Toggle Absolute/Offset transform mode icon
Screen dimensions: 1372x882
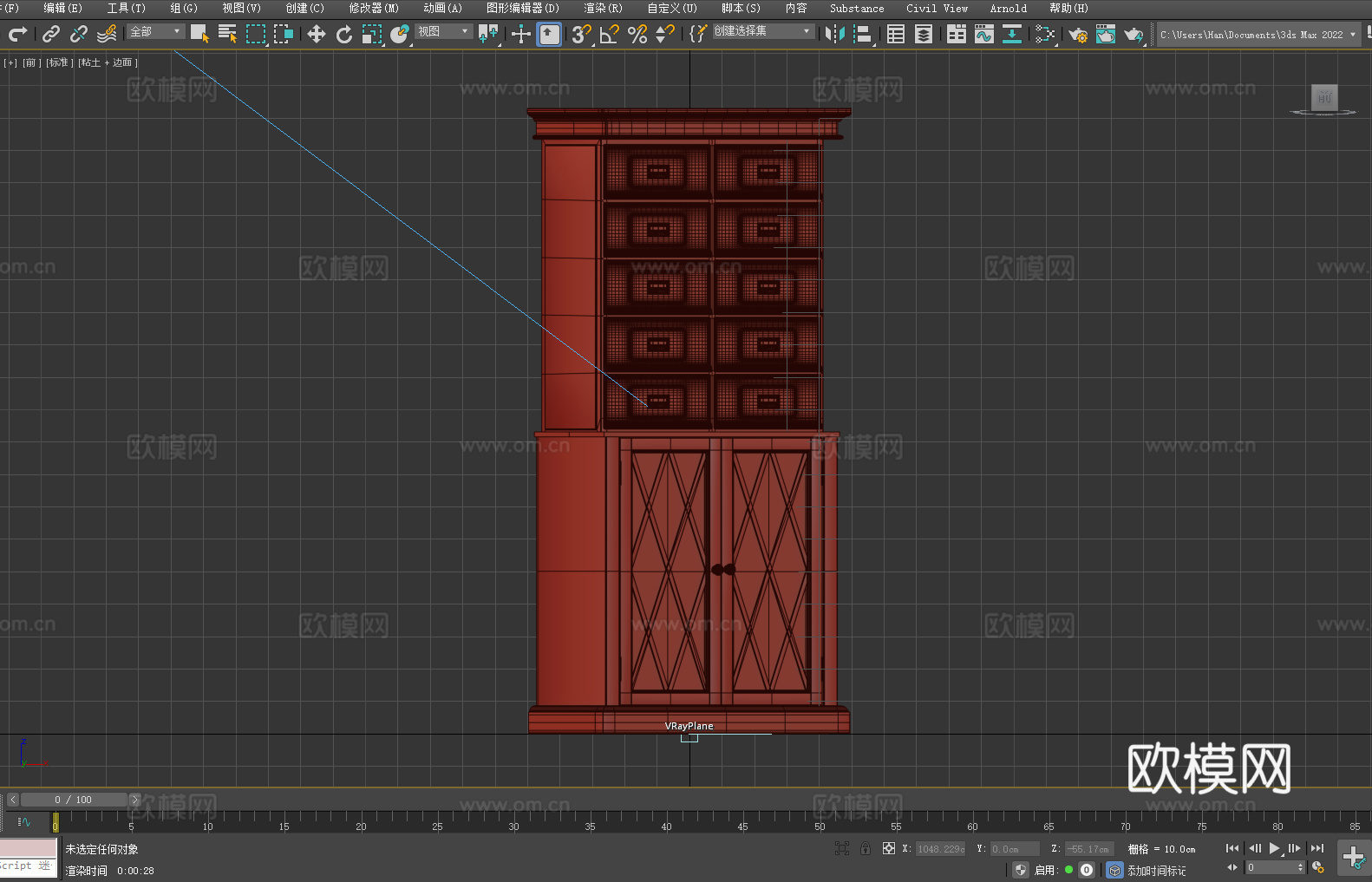click(888, 848)
